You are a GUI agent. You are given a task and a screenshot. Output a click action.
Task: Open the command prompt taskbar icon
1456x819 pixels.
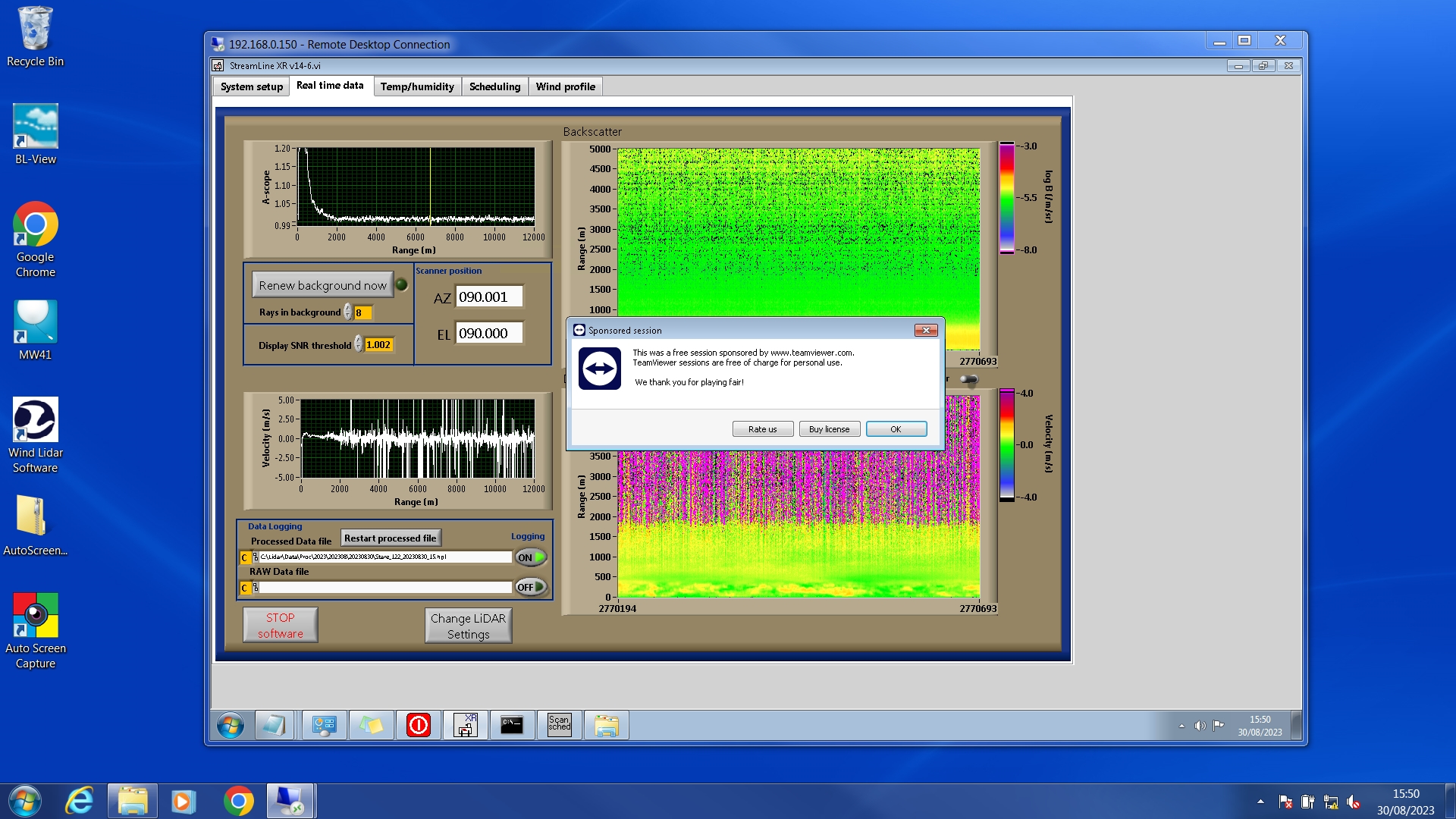(x=512, y=725)
